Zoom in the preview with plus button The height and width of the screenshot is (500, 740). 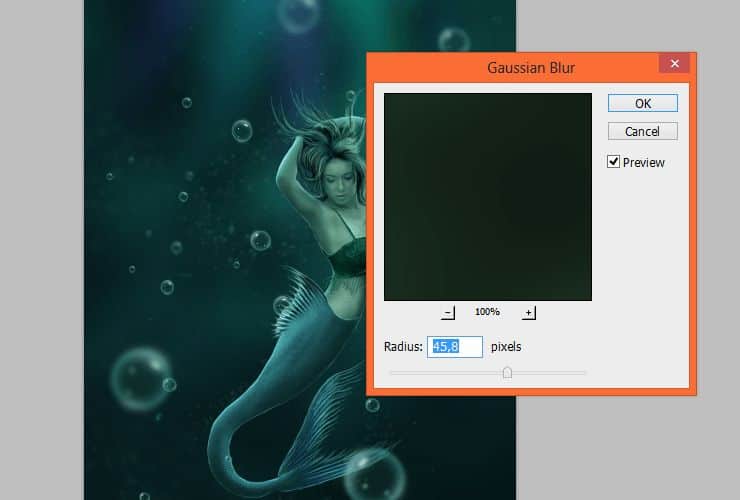(x=529, y=313)
